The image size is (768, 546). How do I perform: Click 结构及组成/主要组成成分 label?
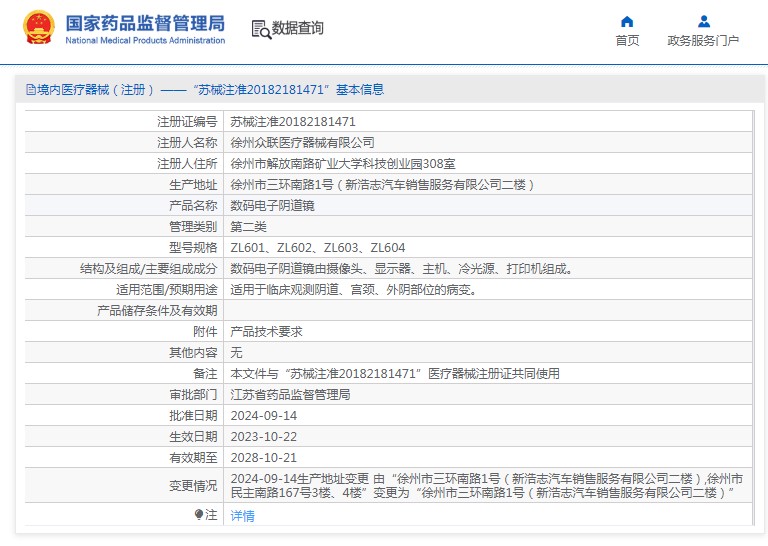pyautogui.click(x=148, y=269)
